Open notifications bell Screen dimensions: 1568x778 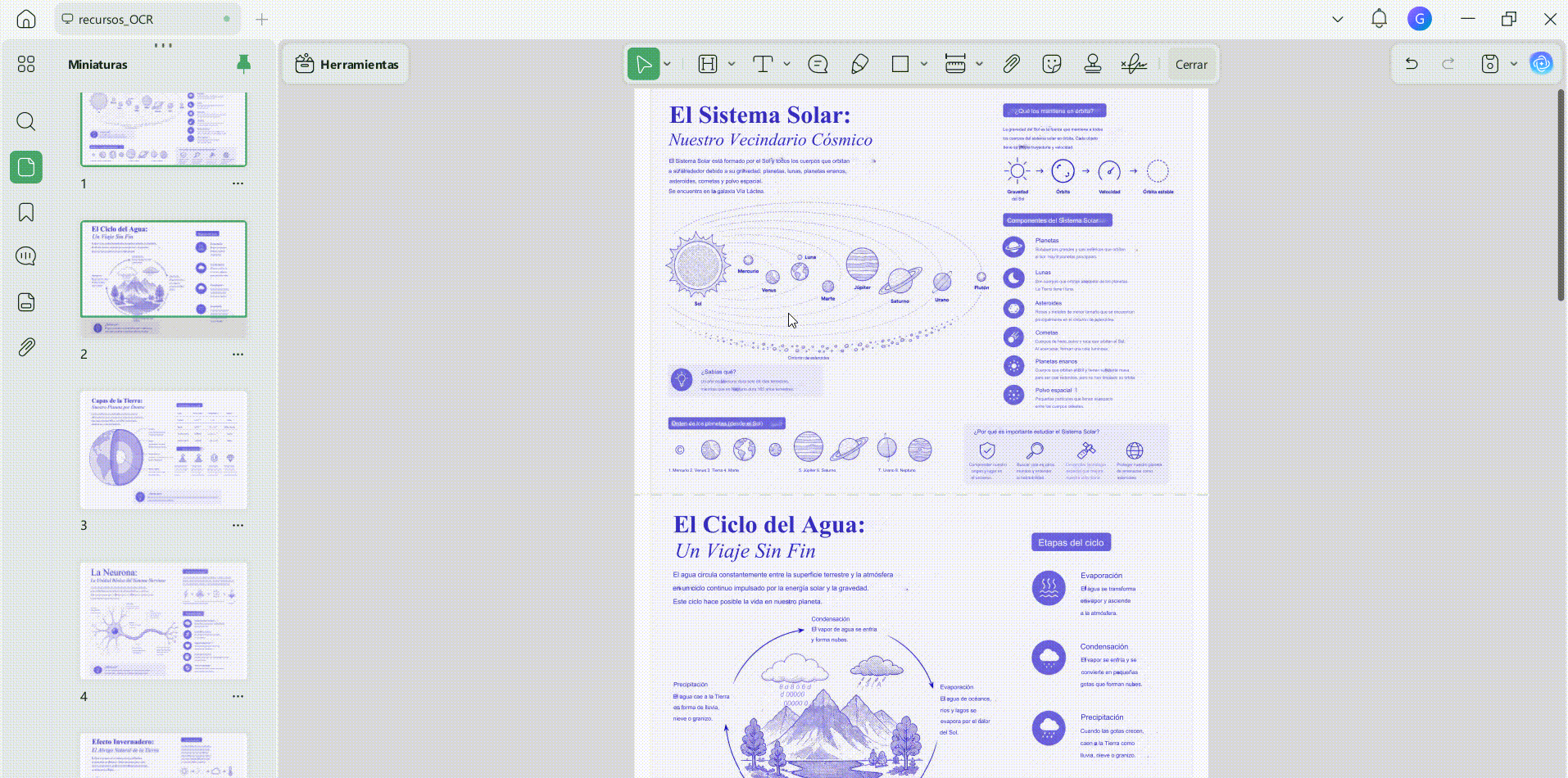pyautogui.click(x=1380, y=19)
